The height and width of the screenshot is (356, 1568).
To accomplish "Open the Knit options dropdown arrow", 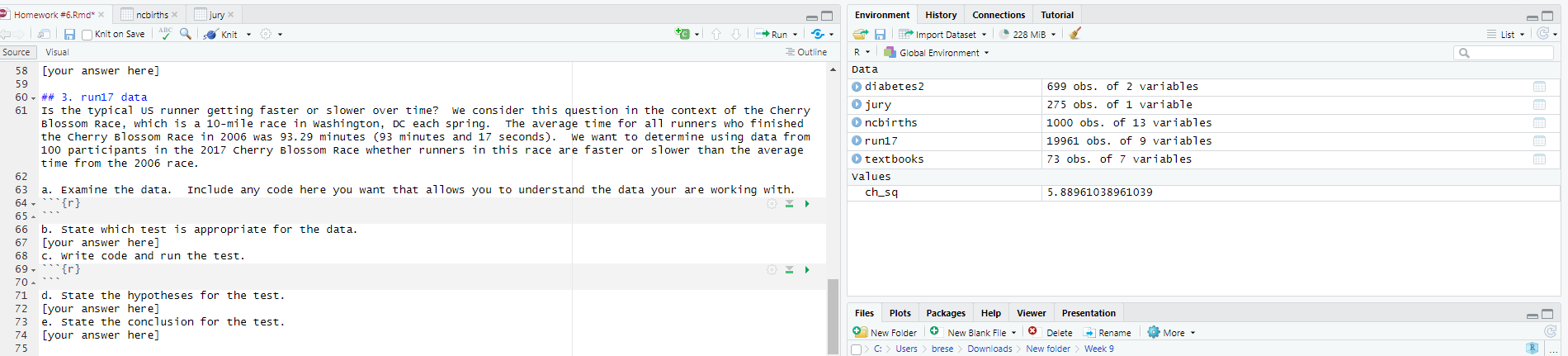I will click(x=248, y=35).
